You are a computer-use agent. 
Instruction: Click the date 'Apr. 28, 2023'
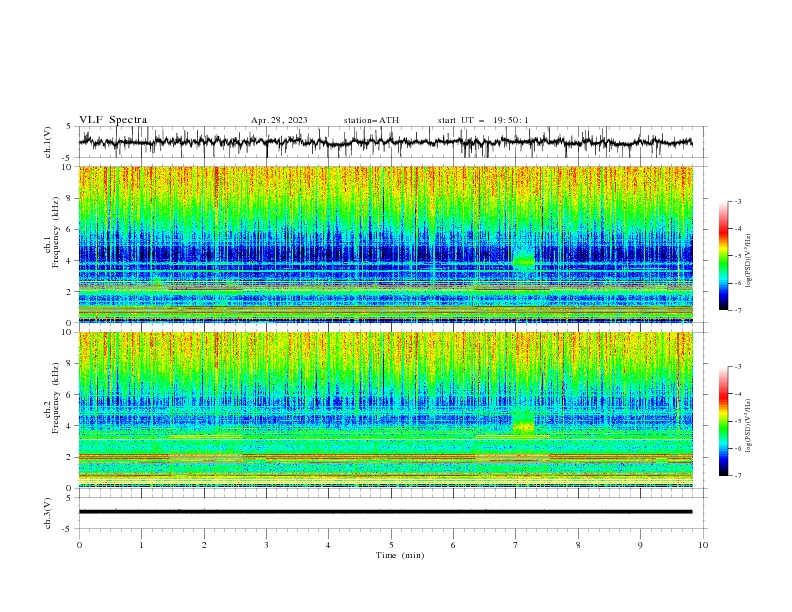coord(279,120)
